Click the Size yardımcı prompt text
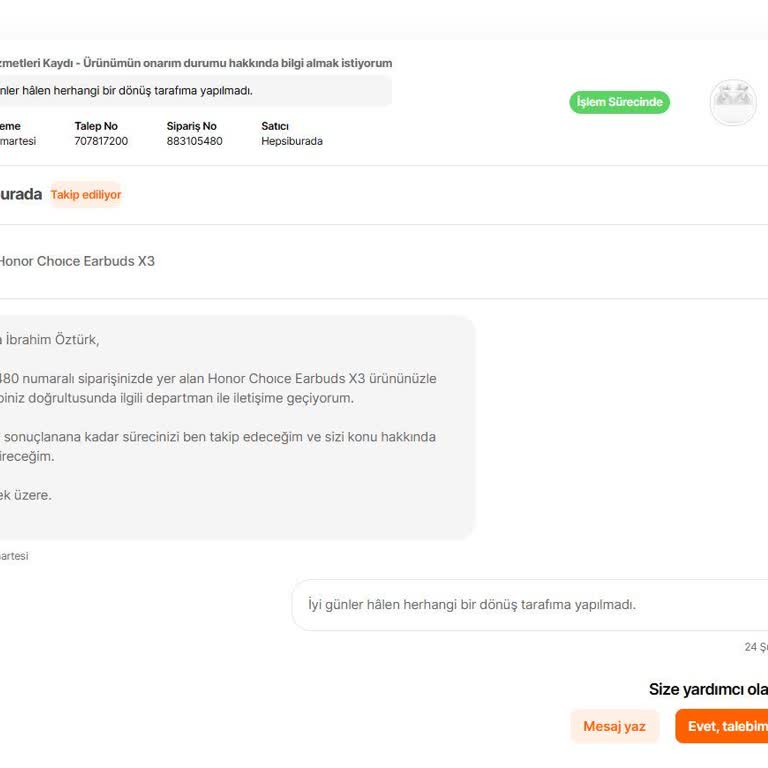768x768 pixels. [708, 689]
